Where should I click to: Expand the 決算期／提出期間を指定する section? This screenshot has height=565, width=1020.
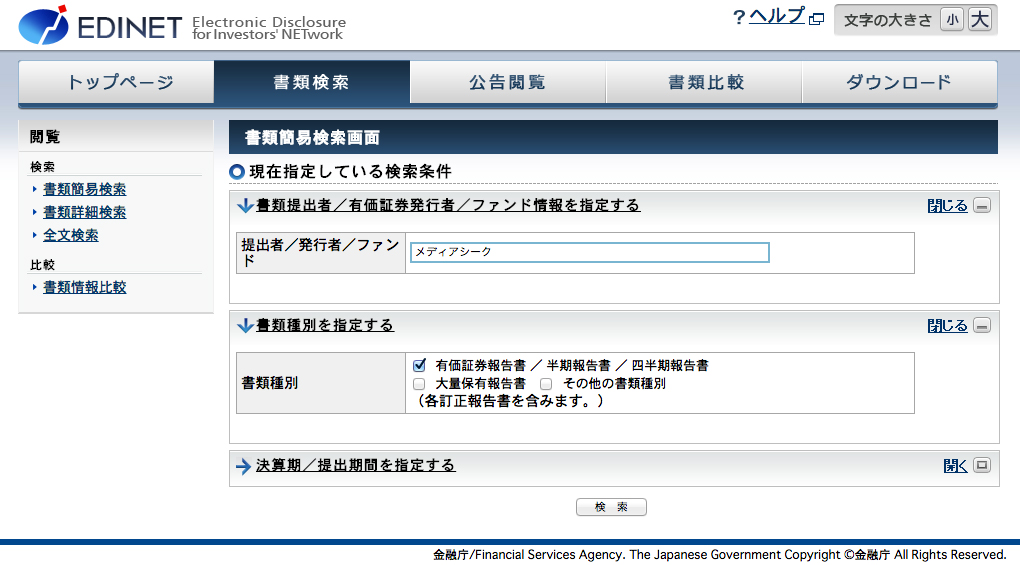(x=355, y=466)
